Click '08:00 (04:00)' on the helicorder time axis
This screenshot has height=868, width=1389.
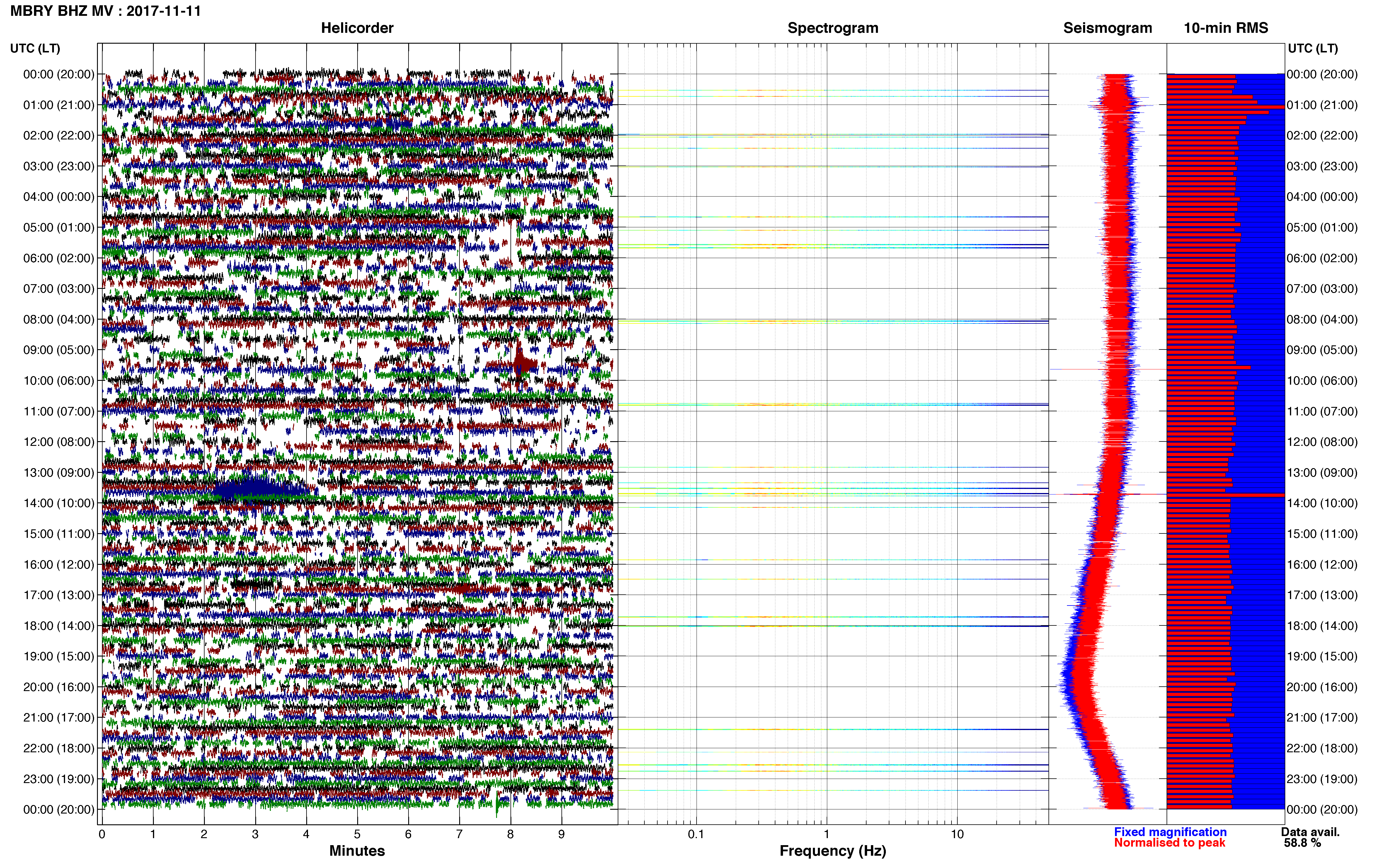[59, 319]
